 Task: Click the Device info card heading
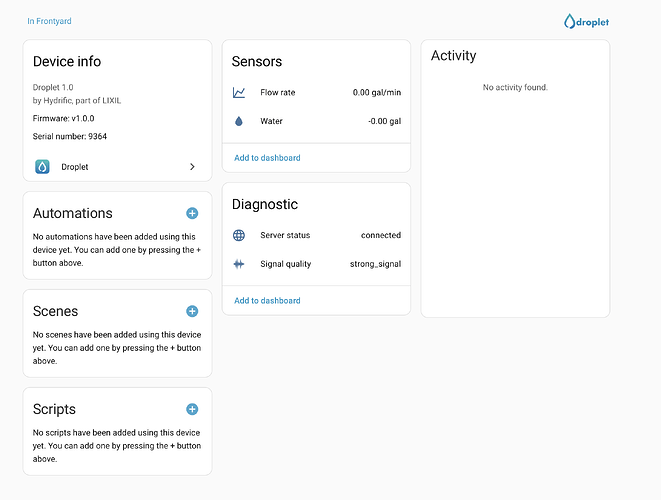tap(67, 62)
